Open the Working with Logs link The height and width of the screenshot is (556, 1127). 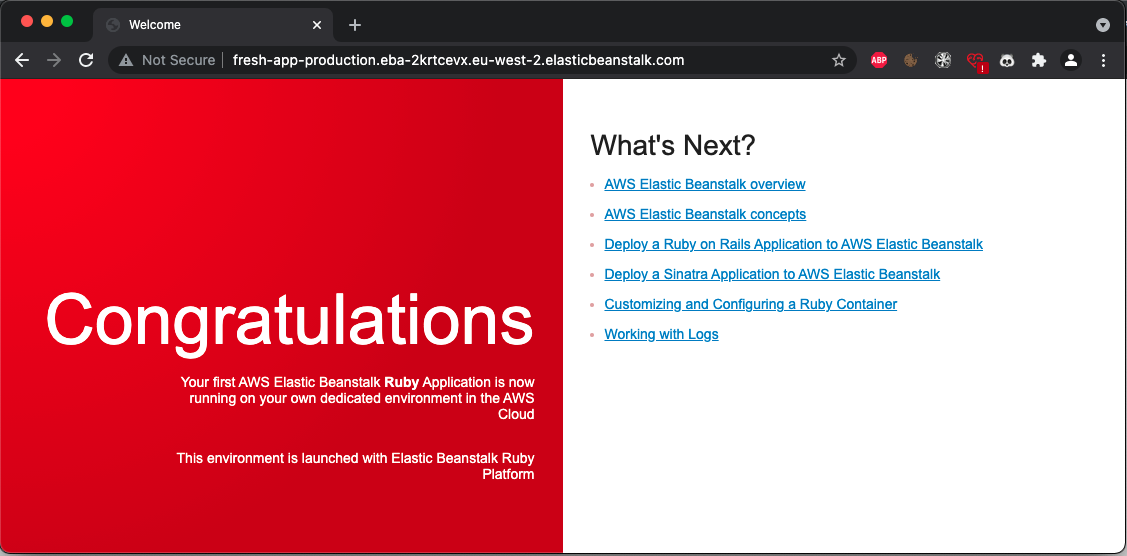(661, 334)
